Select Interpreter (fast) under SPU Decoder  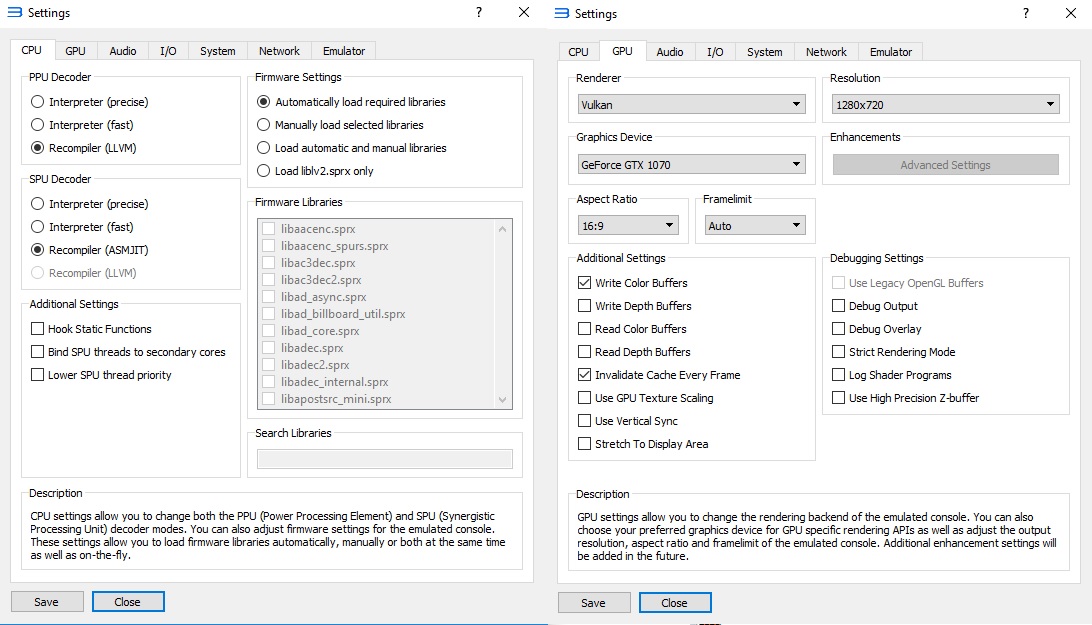pos(38,227)
